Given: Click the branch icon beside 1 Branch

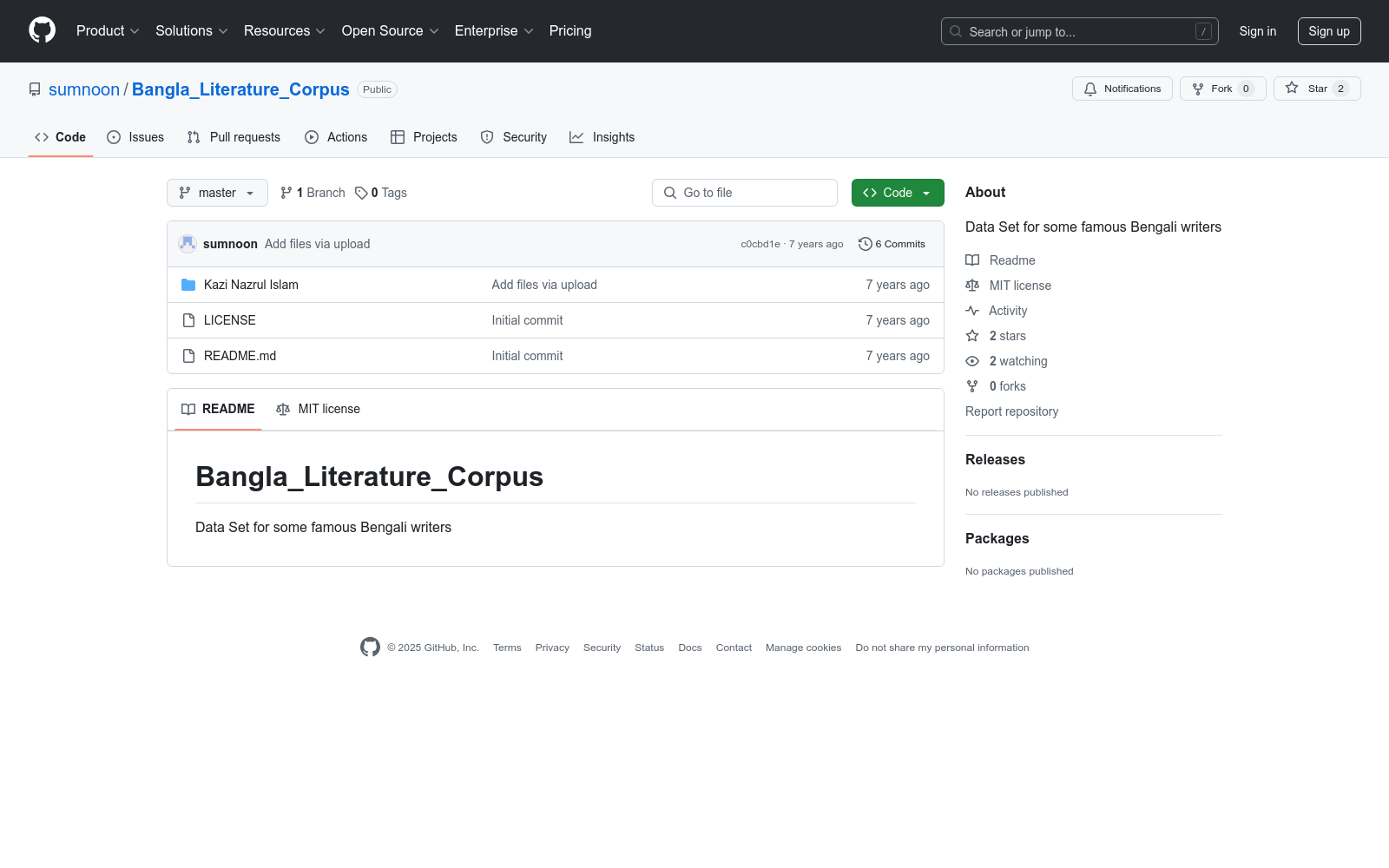Looking at the screenshot, I should pyautogui.click(x=286, y=193).
